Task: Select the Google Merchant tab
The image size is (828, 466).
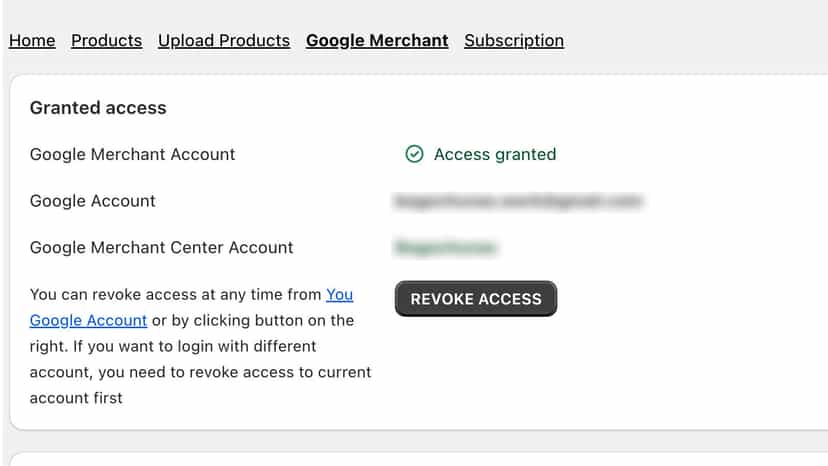Action: coord(377,41)
